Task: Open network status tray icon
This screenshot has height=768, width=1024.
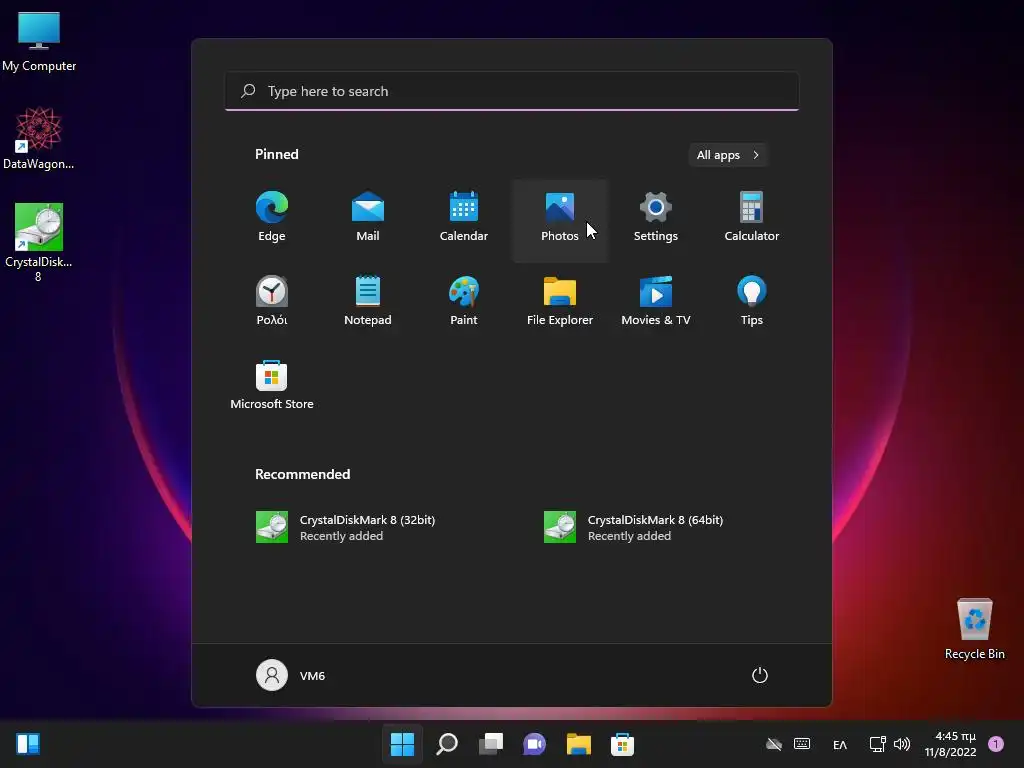Action: (877, 744)
